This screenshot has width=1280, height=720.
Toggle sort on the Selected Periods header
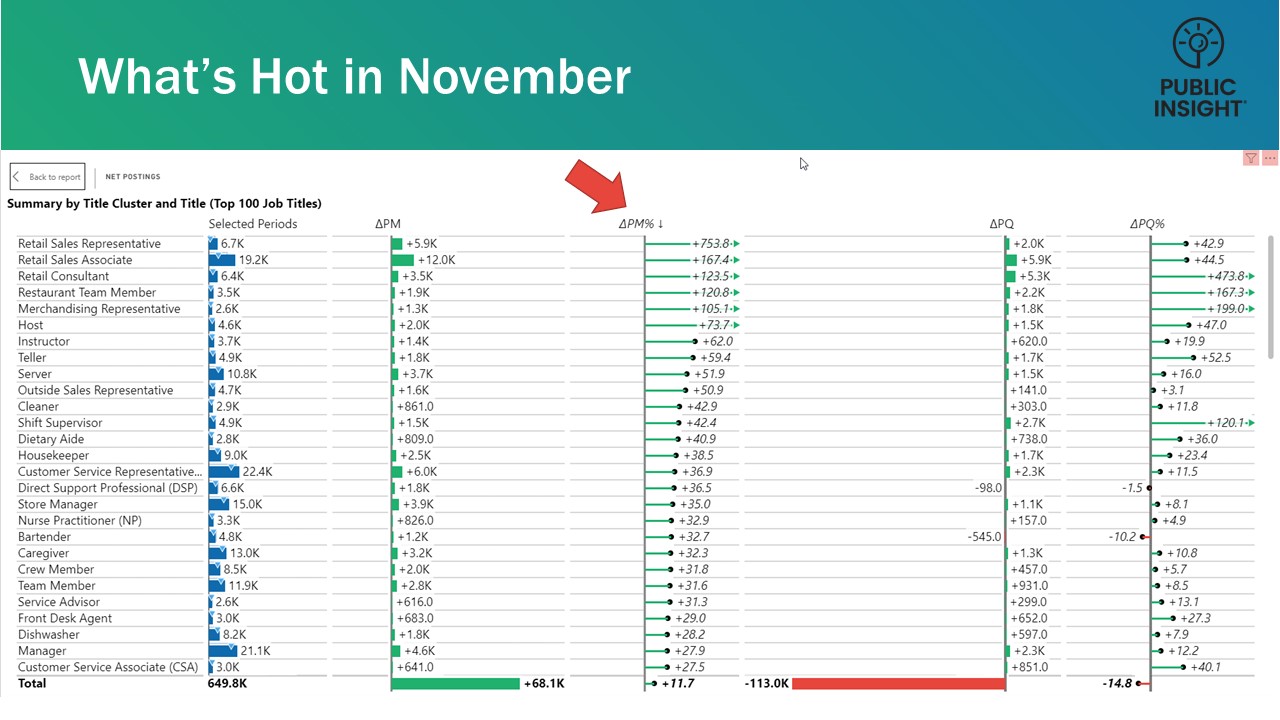[x=252, y=224]
